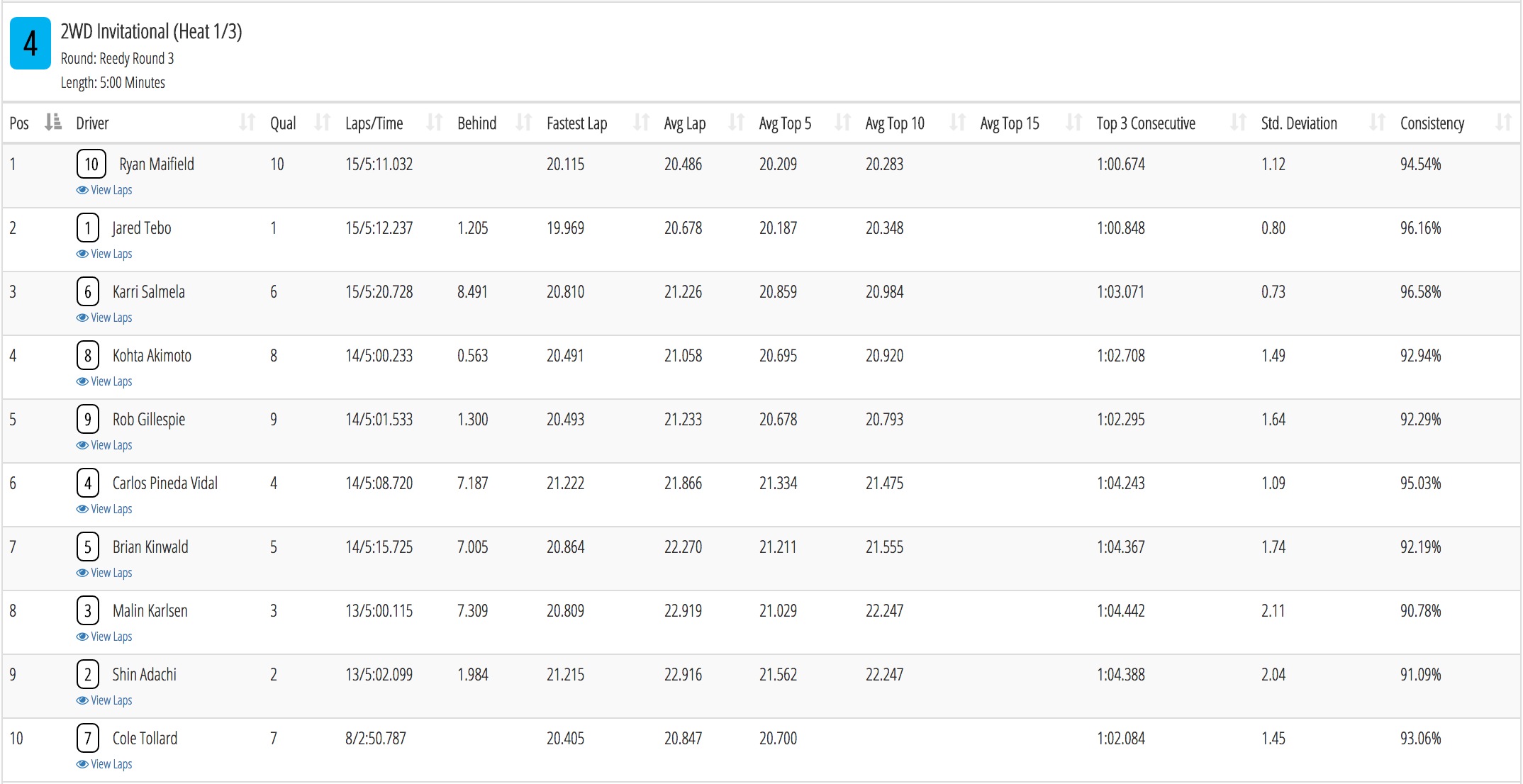This screenshot has width=1523, height=784.
Task: Sort by Behind column arrows
Action: 524,123
